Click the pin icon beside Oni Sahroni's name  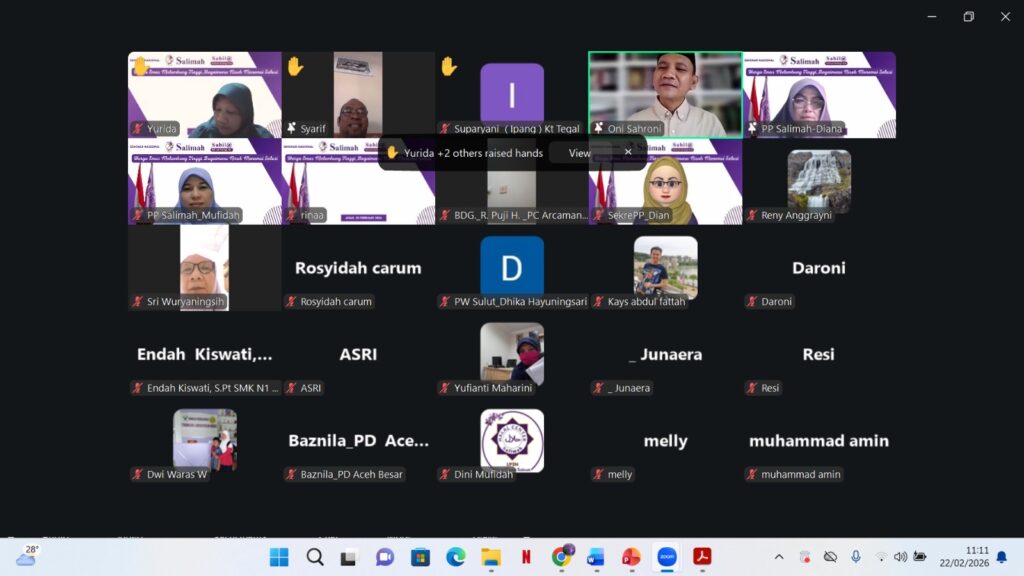(598, 129)
